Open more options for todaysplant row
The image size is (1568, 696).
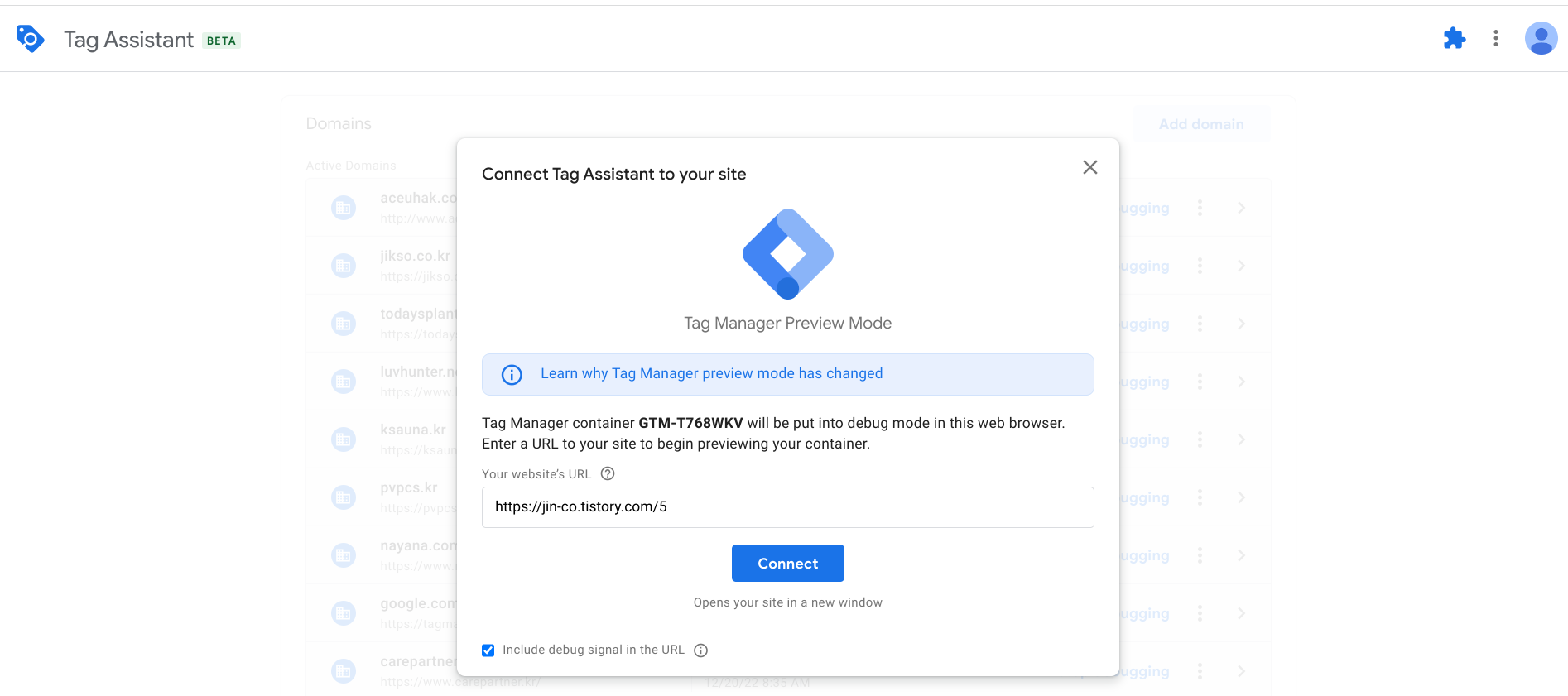pos(1200,324)
